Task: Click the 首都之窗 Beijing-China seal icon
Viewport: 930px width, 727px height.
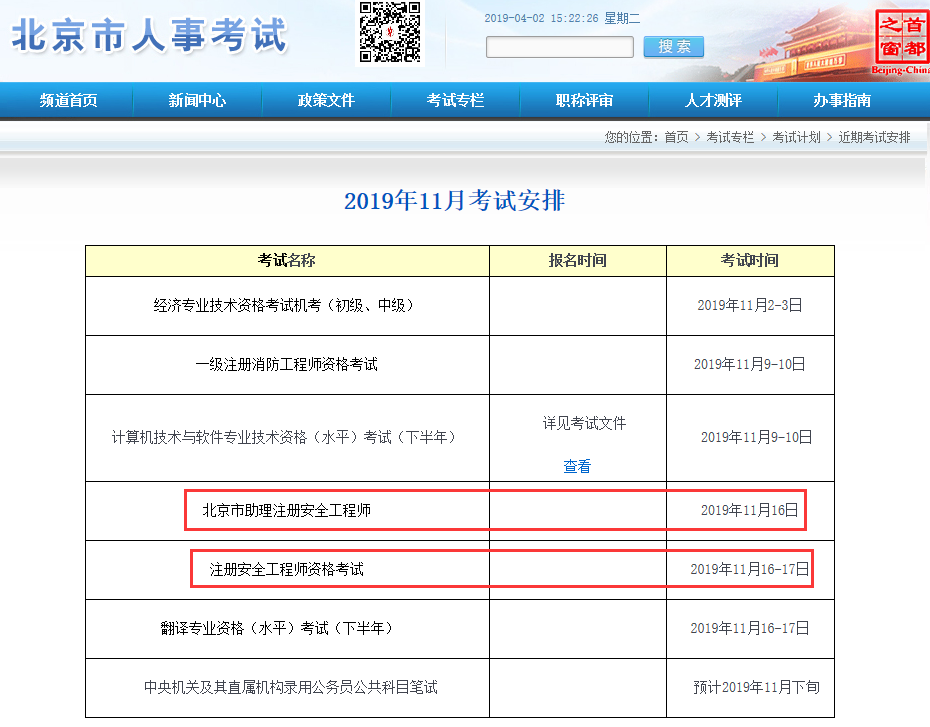Action: point(903,39)
